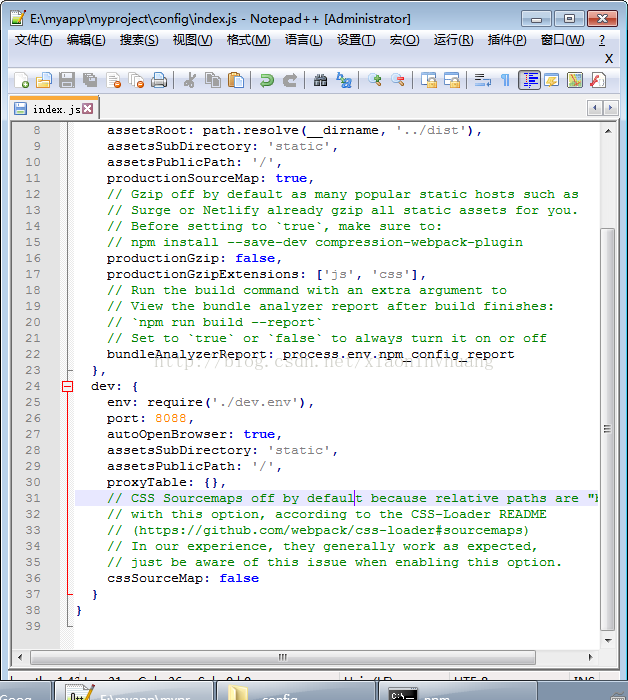The height and width of the screenshot is (700, 628).
Task: Open the 文件(F) menu
Action: click(x=33, y=40)
